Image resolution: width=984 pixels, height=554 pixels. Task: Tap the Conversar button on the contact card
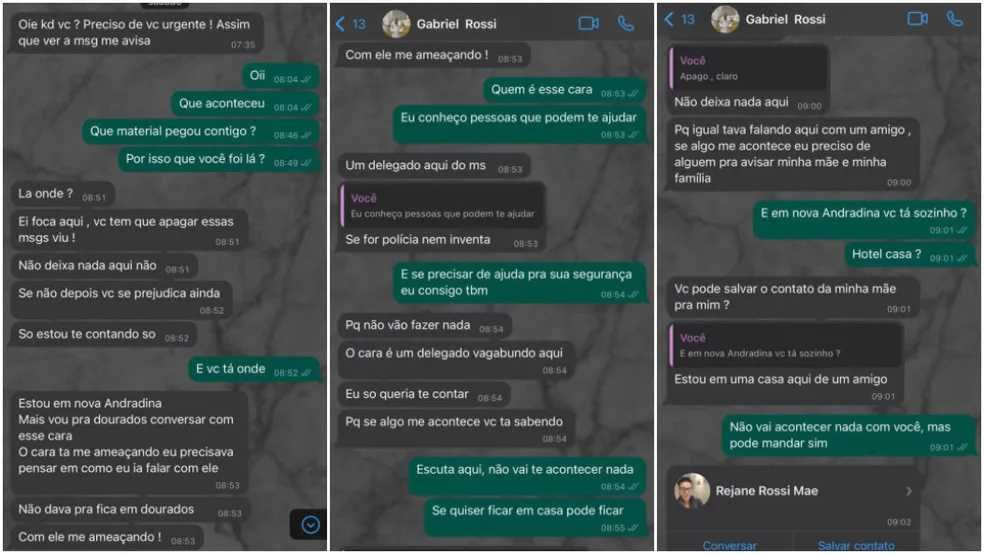point(729,545)
